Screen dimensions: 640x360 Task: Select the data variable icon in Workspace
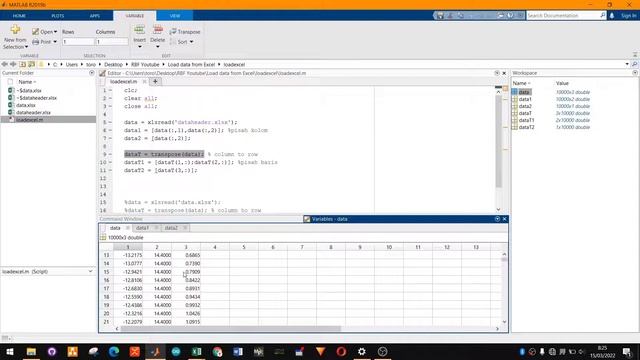click(515, 92)
